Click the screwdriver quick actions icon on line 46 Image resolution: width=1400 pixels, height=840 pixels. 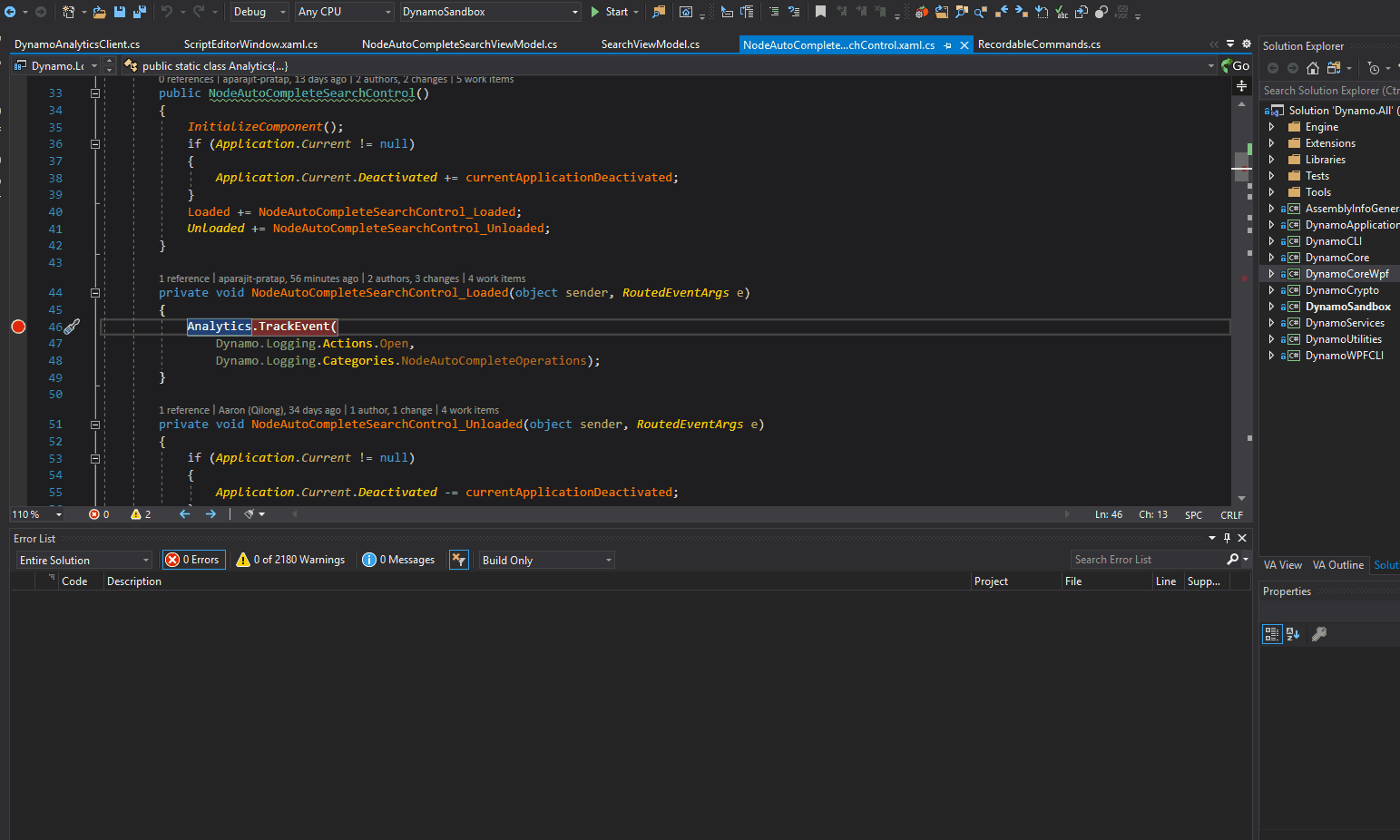coord(73,327)
